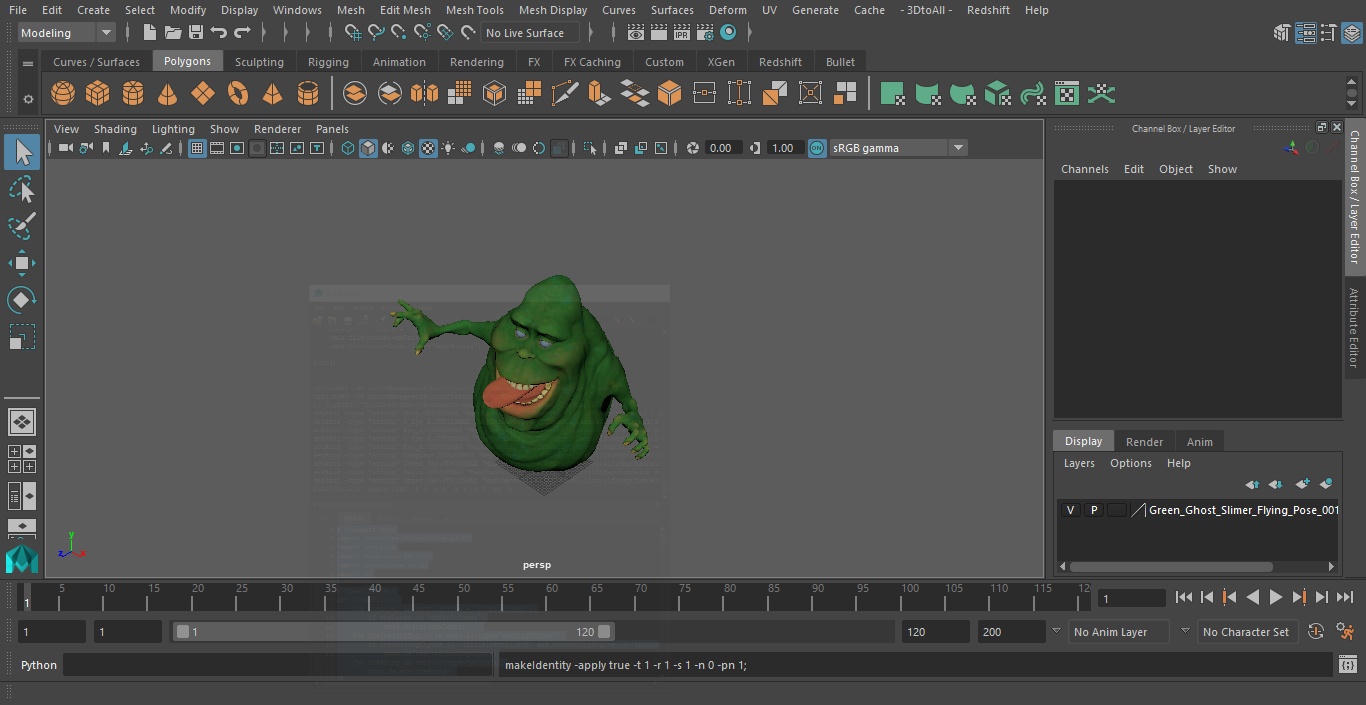The image size is (1366, 705).
Task: Click the IPR render icon
Action: (x=682, y=33)
